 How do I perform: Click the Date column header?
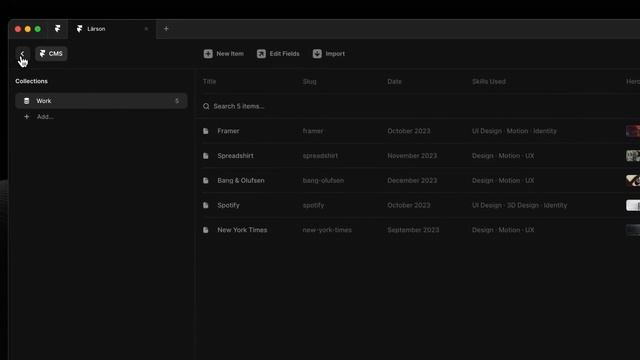(x=394, y=82)
